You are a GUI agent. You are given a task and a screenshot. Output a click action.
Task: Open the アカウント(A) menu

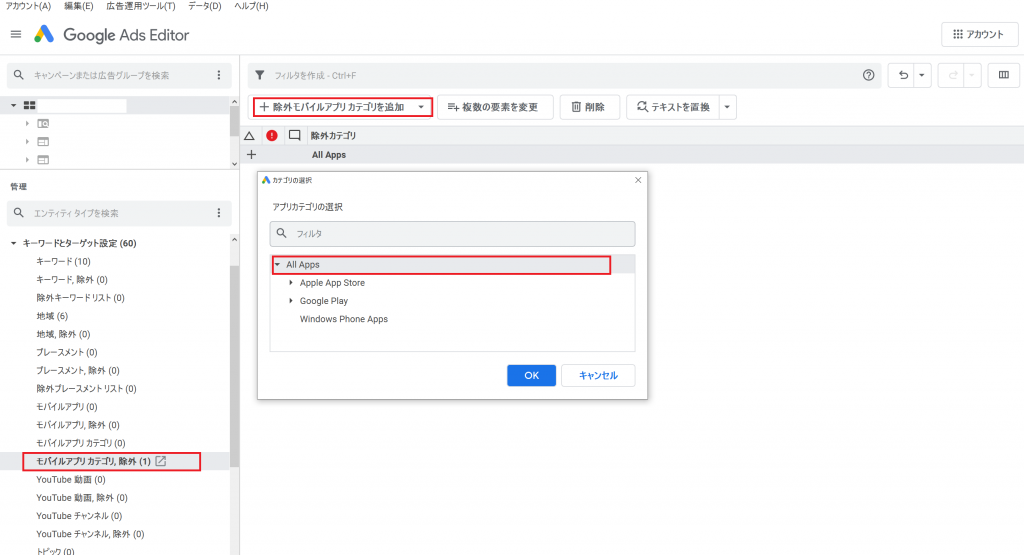point(28,6)
